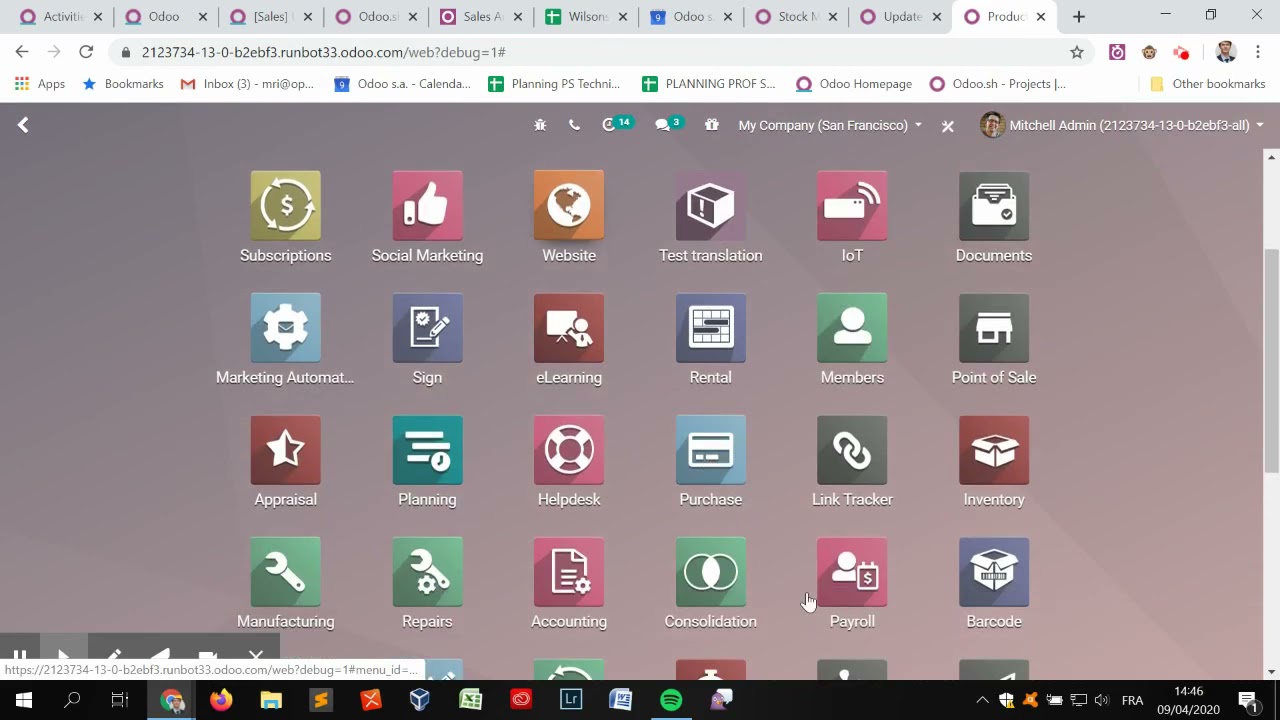Reload the page
This screenshot has height=720, width=1280.
pyautogui.click(x=86, y=52)
